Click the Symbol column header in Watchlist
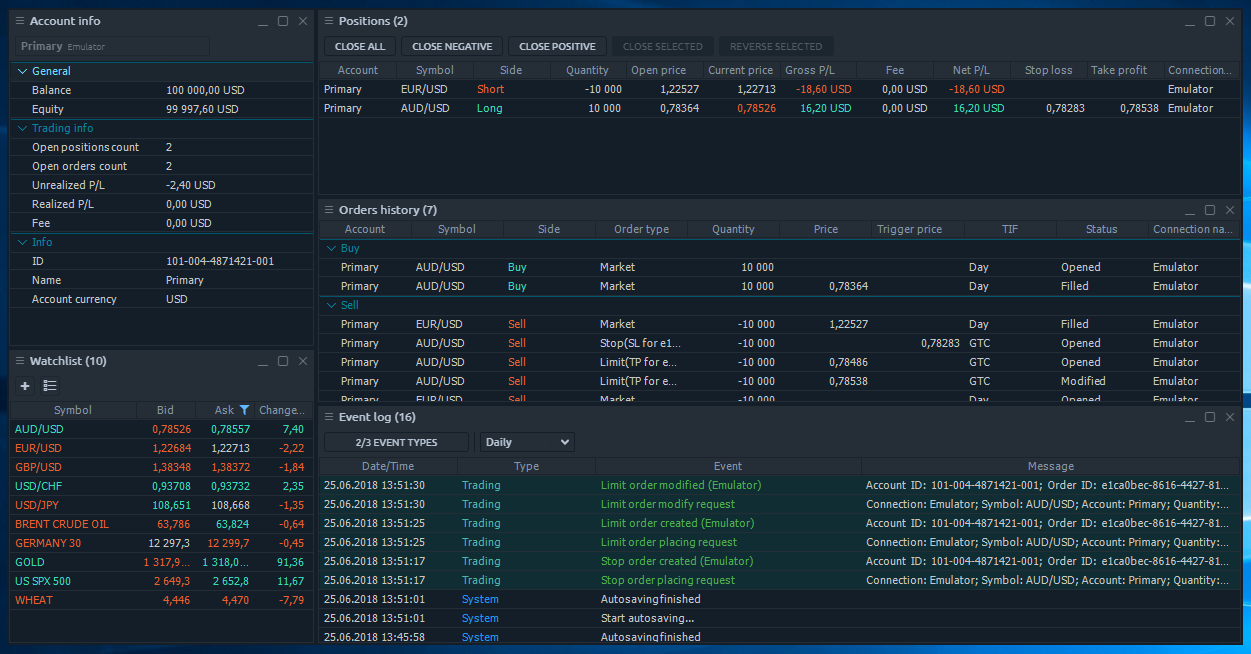This screenshot has height=654, width=1251. tap(73, 410)
